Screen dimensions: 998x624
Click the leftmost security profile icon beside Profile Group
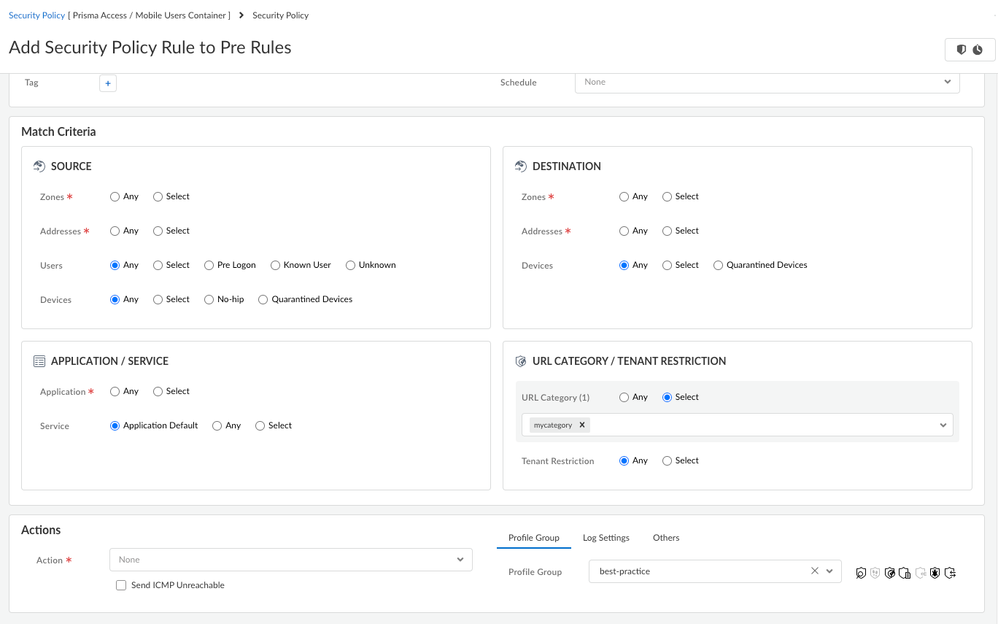[860, 573]
